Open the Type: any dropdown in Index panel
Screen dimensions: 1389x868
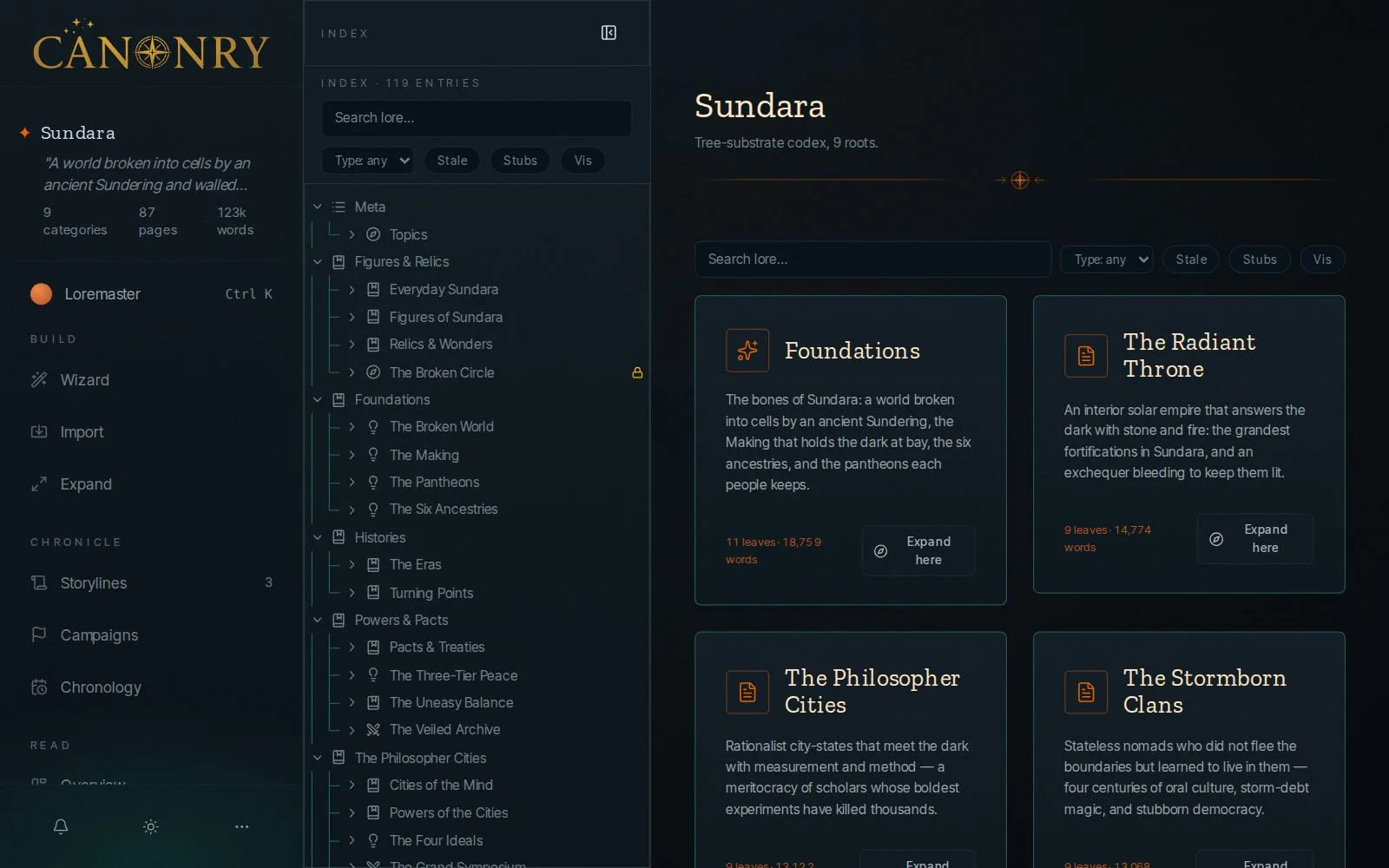pyautogui.click(x=368, y=161)
